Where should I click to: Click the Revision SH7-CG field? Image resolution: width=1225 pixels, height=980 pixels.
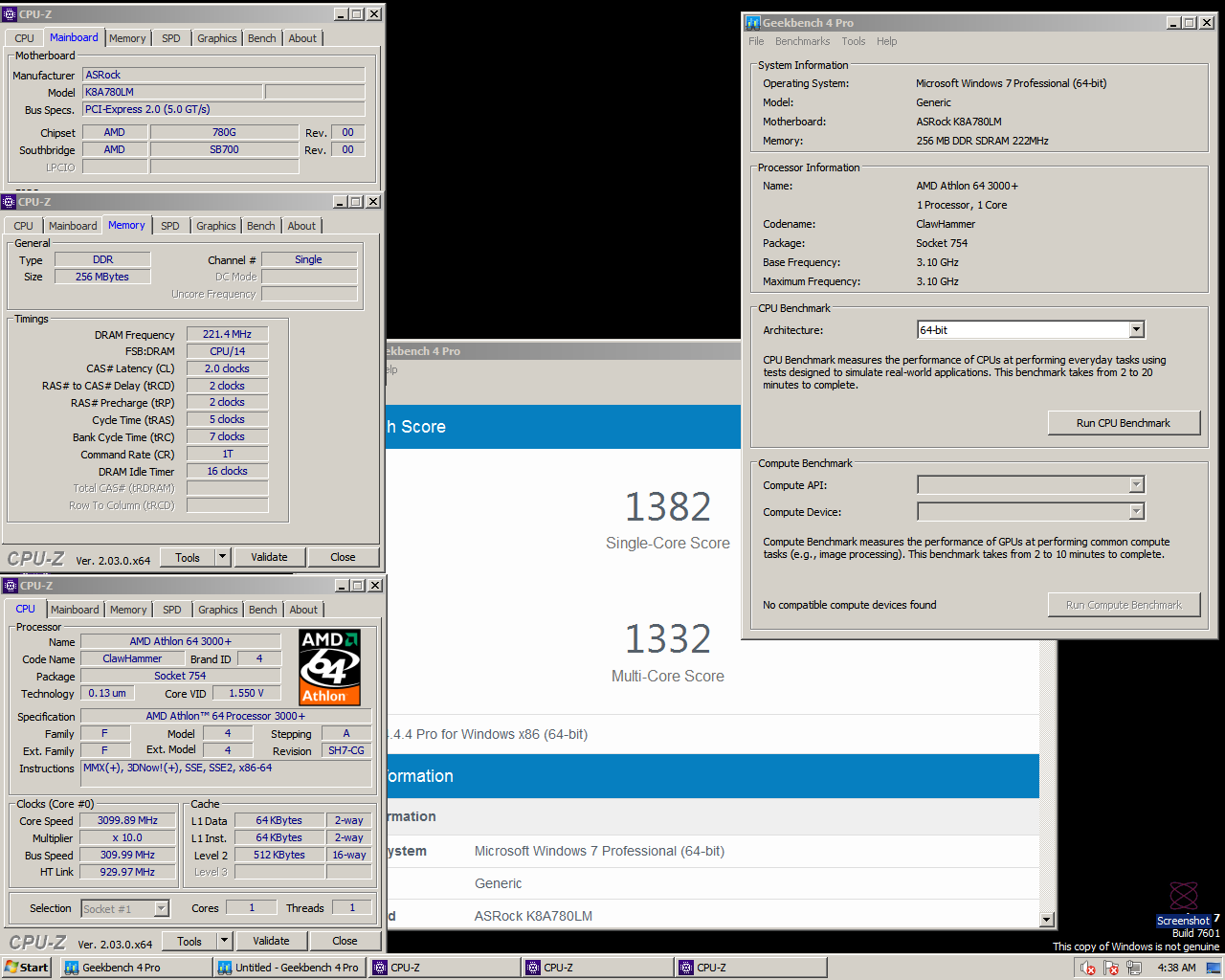pyautogui.click(x=345, y=750)
